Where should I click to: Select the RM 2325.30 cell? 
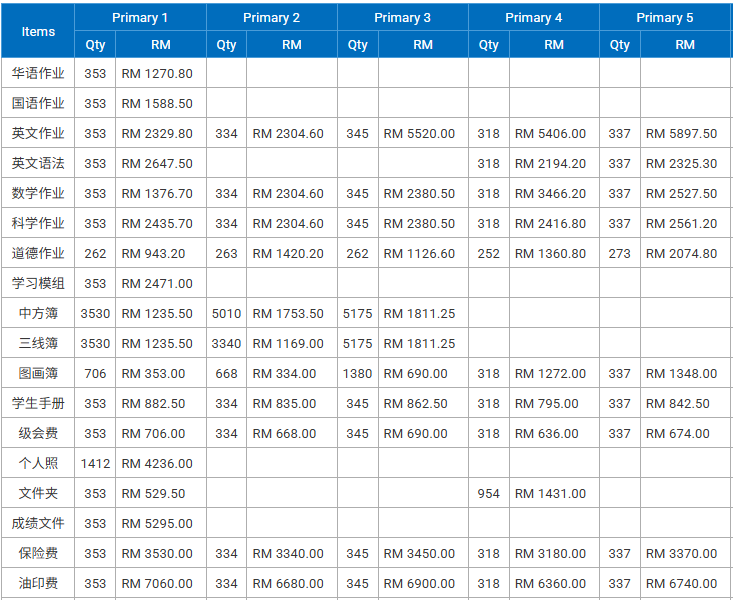(686, 163)
